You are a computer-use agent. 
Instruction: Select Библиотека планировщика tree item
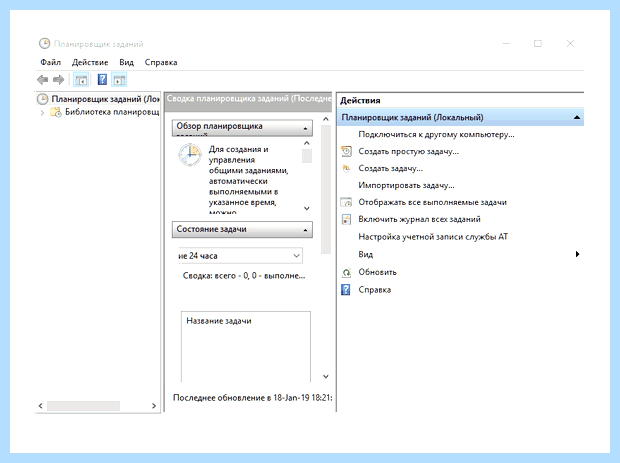112,112
